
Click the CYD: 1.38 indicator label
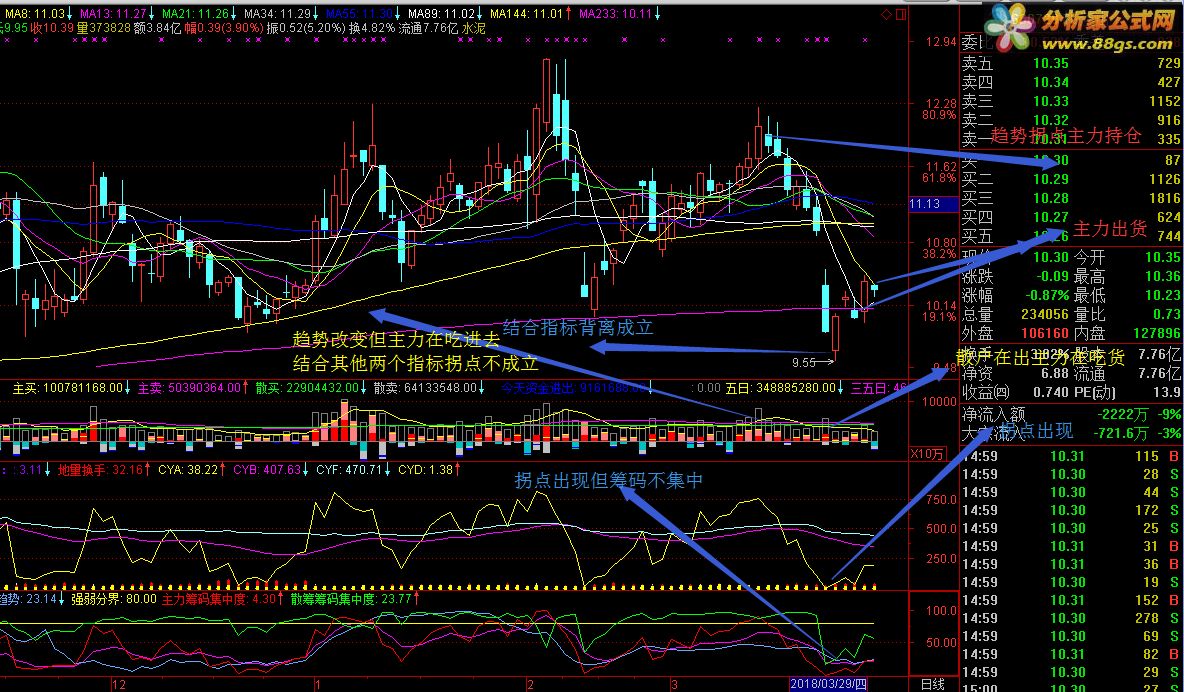428,469
